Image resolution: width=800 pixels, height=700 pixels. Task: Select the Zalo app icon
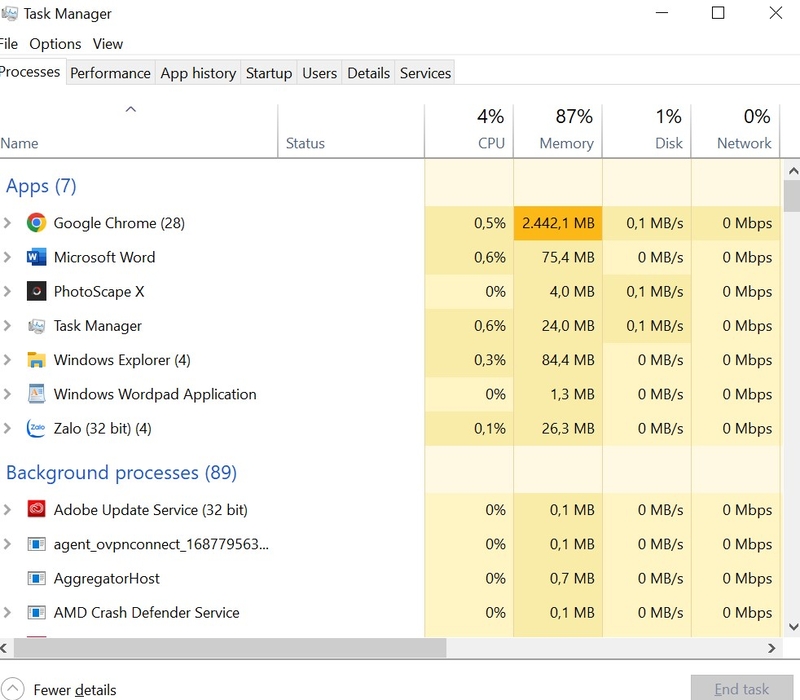click(x=37, y=428)
